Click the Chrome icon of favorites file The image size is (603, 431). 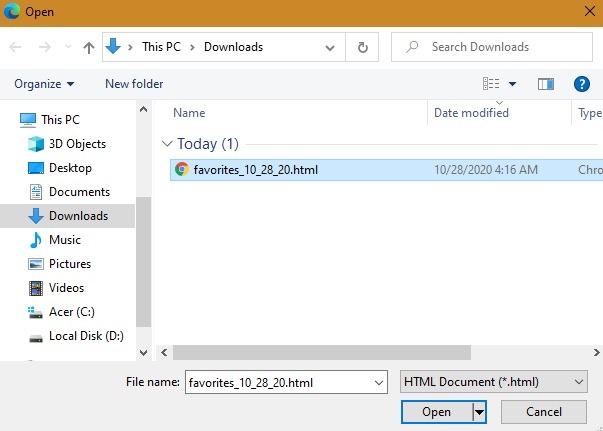click(x=182, y=169)
